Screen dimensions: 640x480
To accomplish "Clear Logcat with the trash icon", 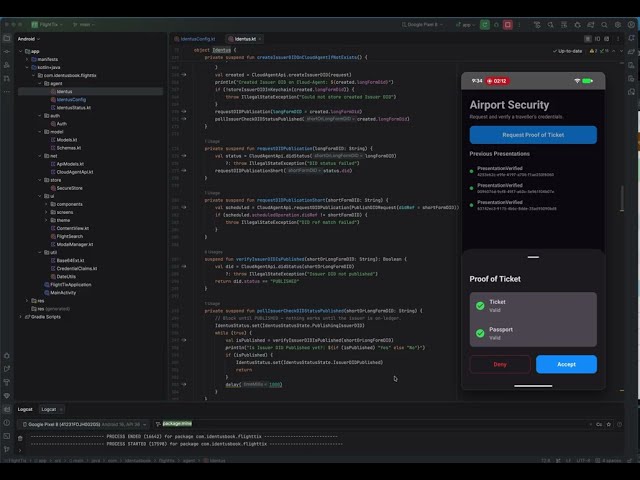I will tap(20, 438).
